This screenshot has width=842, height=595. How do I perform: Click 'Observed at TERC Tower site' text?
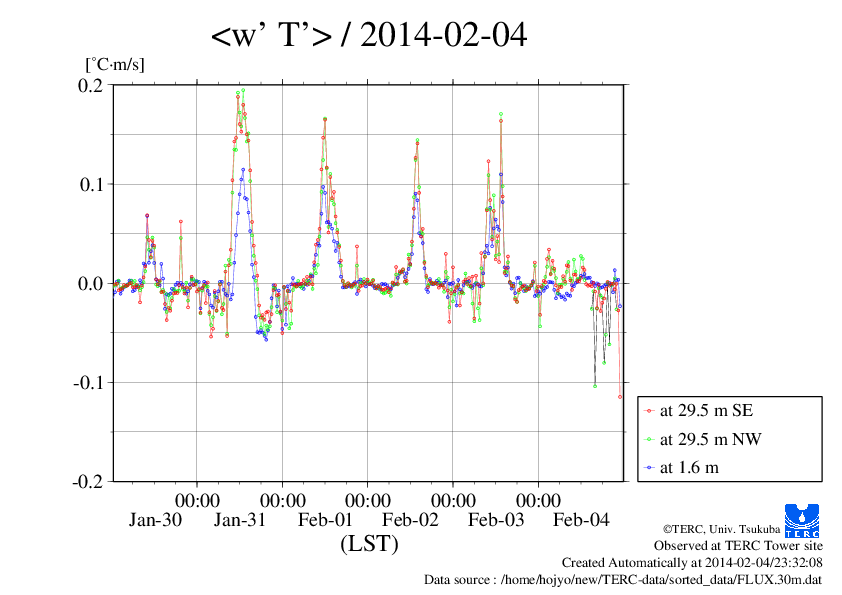[x=738, y=546]
